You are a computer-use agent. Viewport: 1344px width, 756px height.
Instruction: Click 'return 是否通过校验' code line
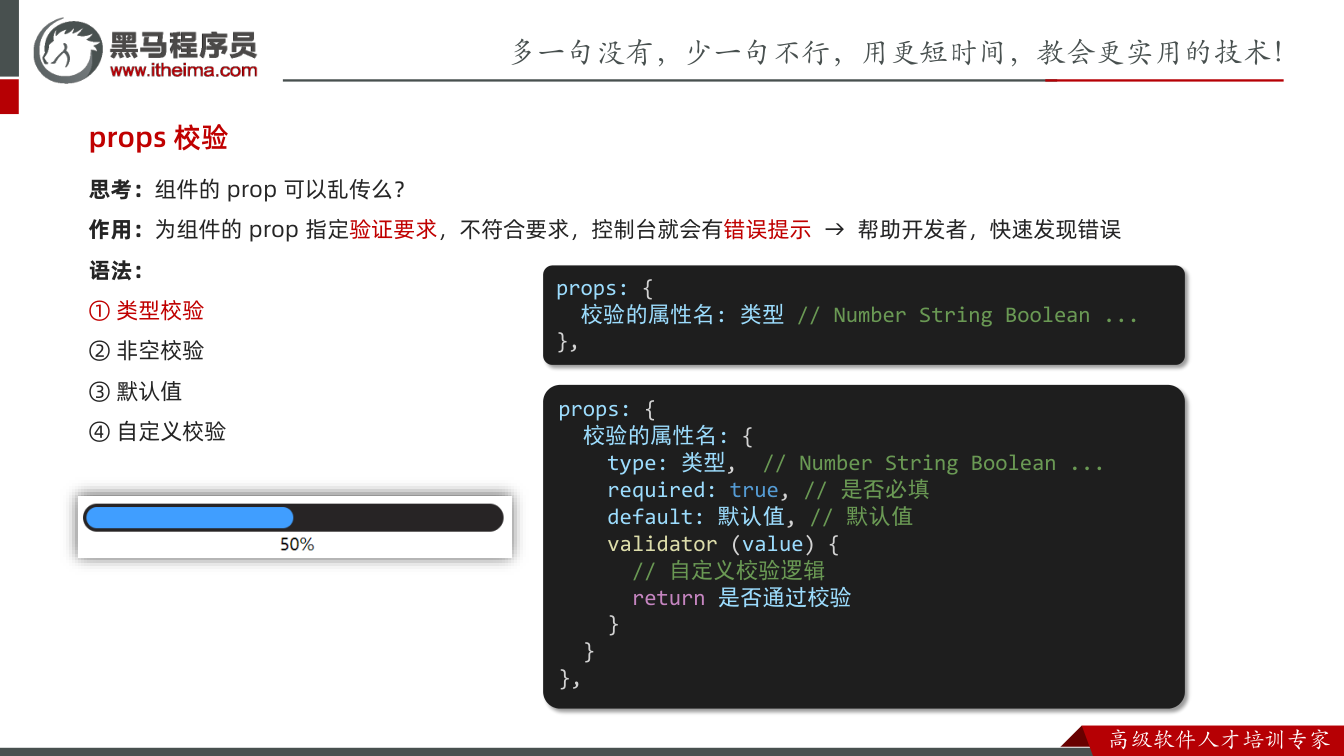[741, 598]
